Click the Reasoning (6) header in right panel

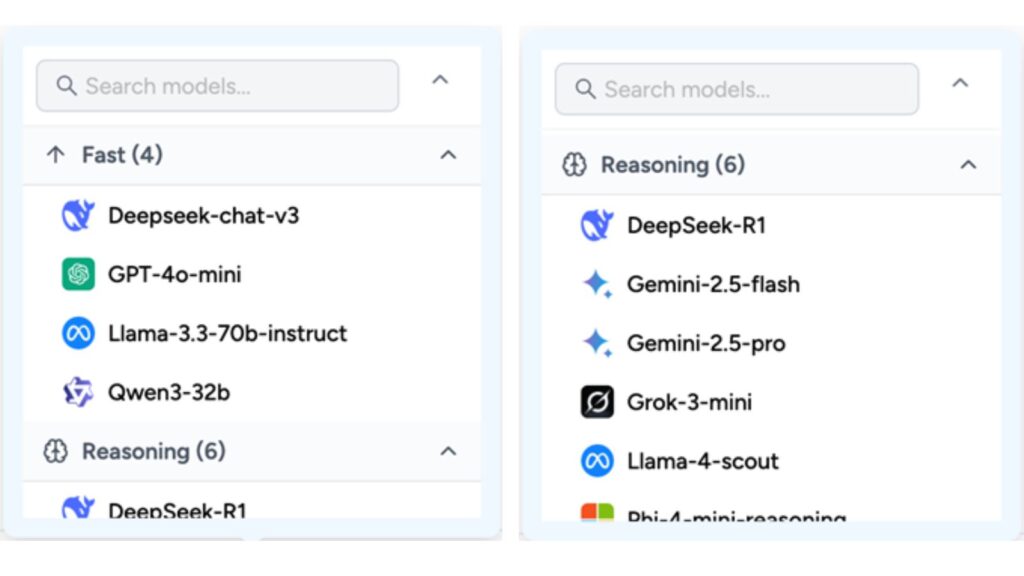point(771,165)
